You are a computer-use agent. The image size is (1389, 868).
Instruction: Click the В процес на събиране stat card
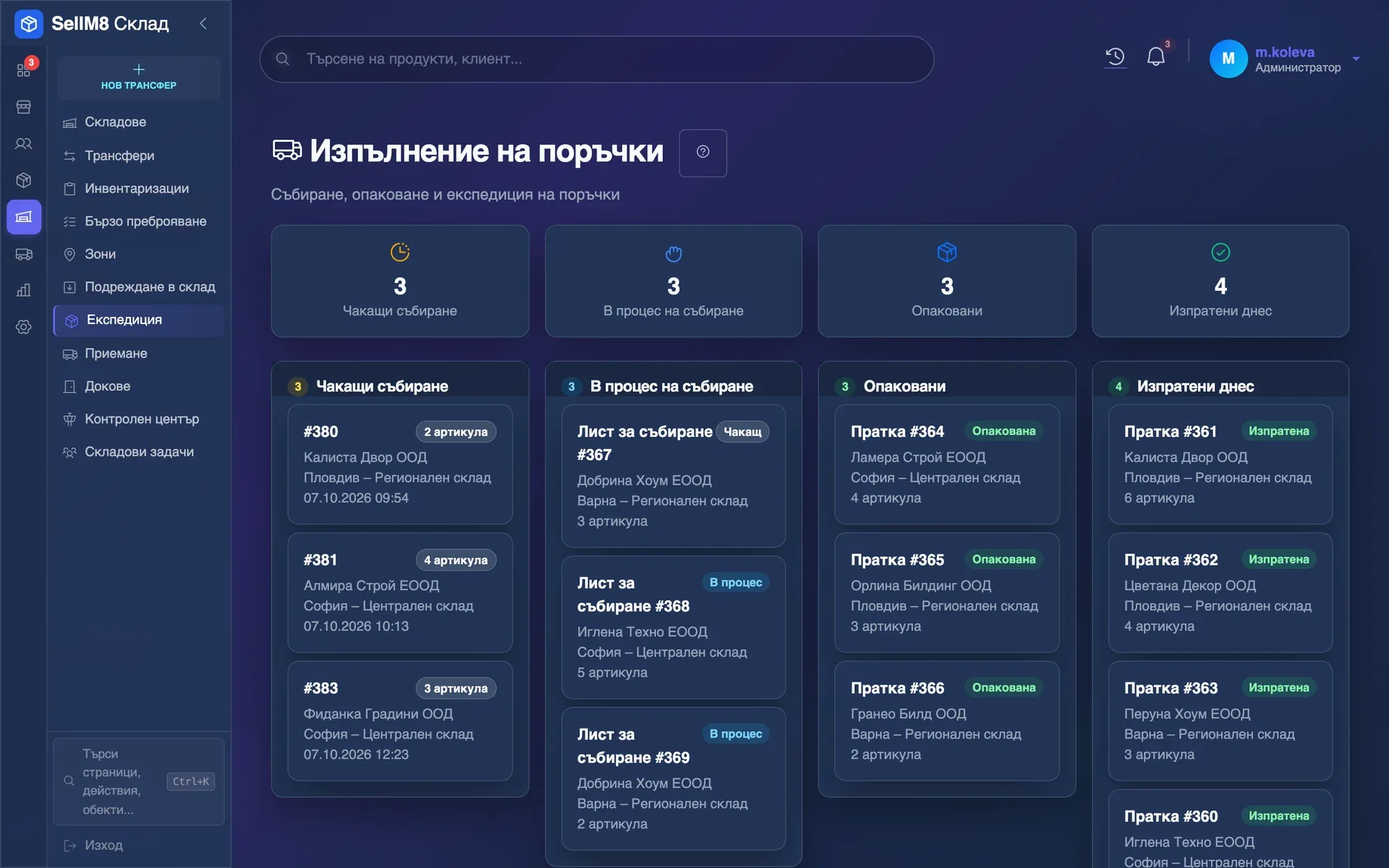tap(674, 281)
